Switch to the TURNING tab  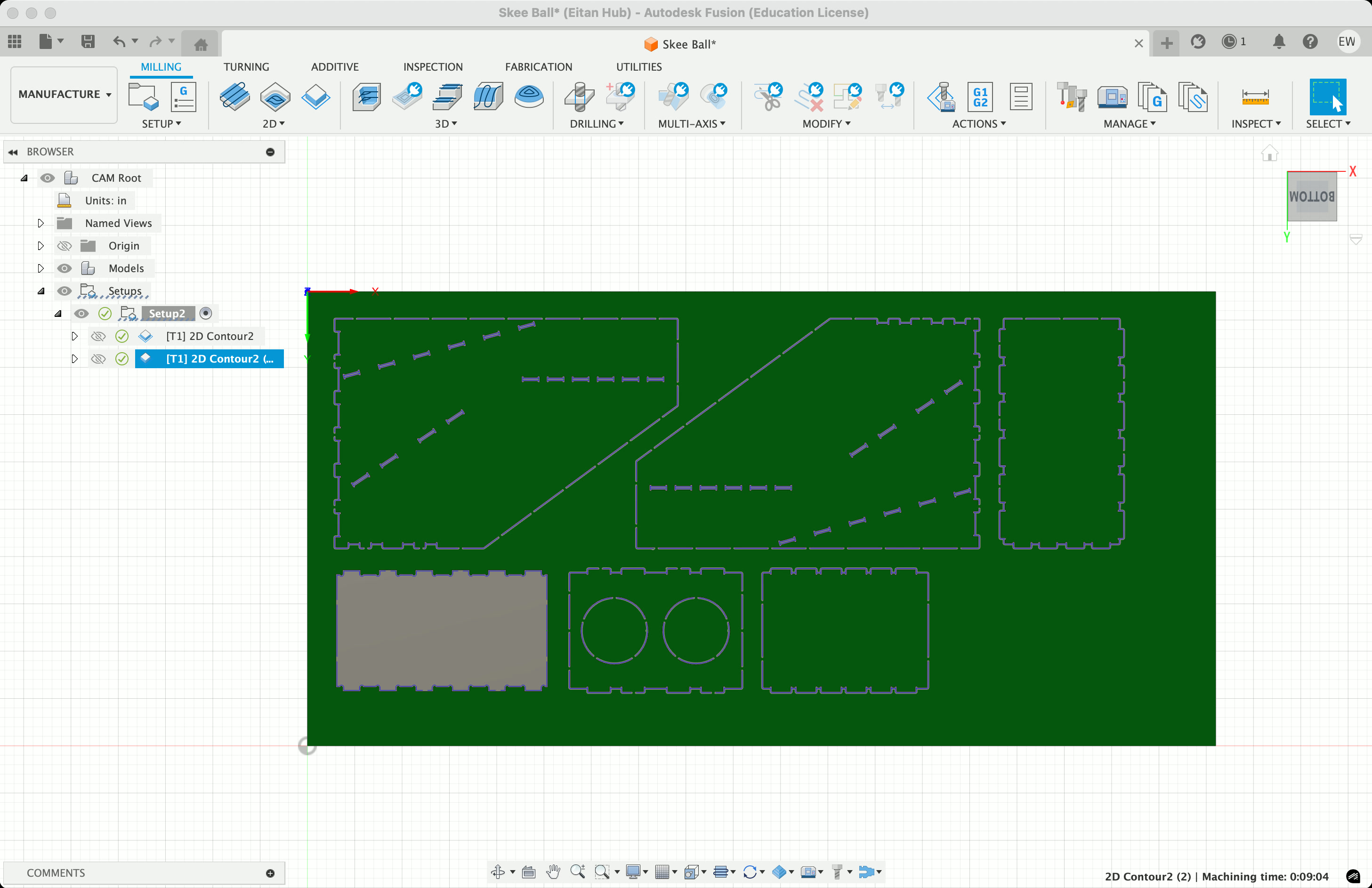click(246, 67)
